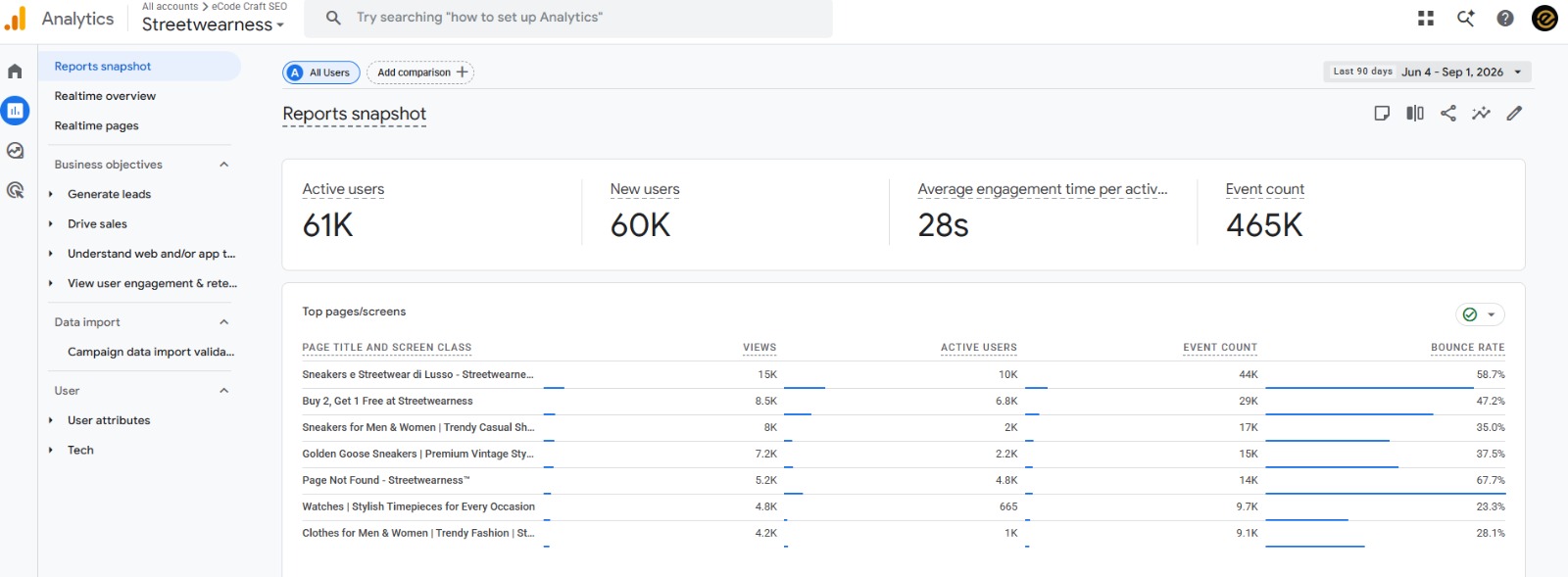Click the edit comparisons columns icon
The image size is (1568, 577).
[1415, 114]
